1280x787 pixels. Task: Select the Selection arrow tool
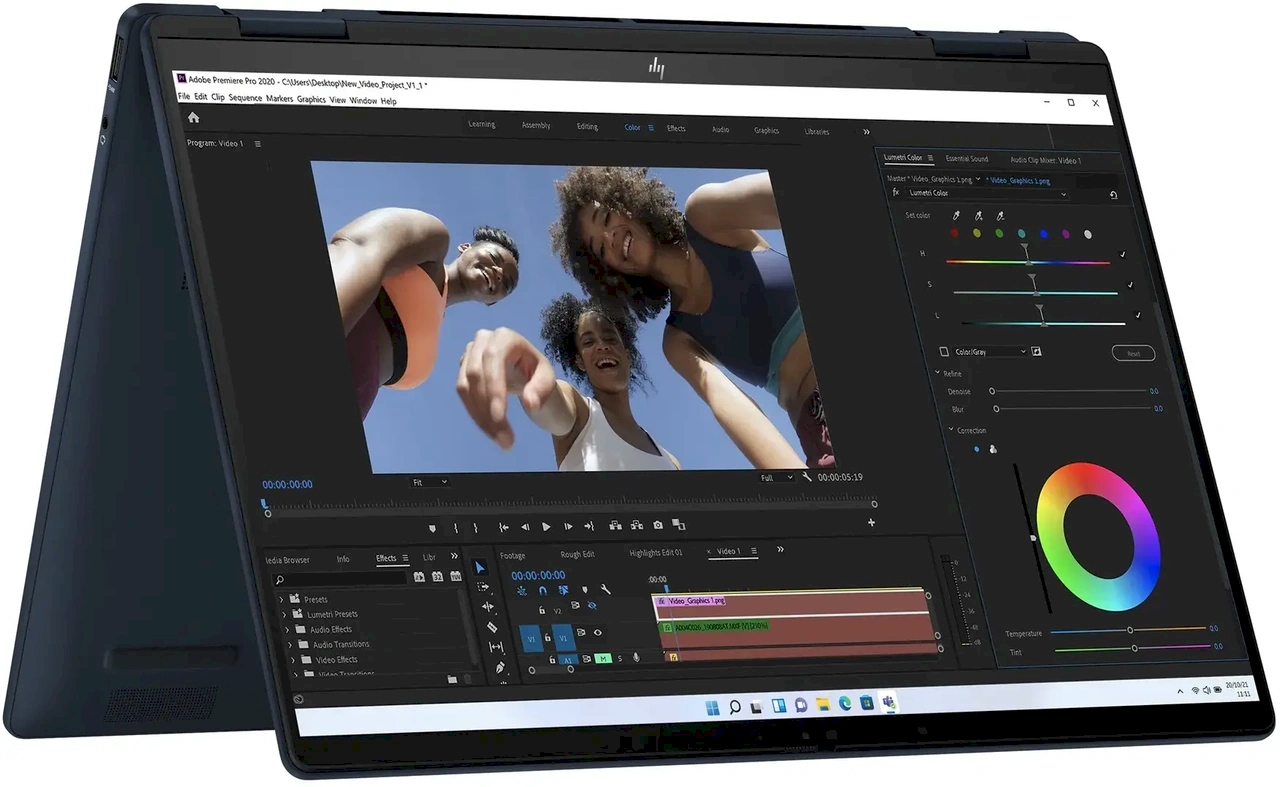pyautogui.click(x=480, y=568)
